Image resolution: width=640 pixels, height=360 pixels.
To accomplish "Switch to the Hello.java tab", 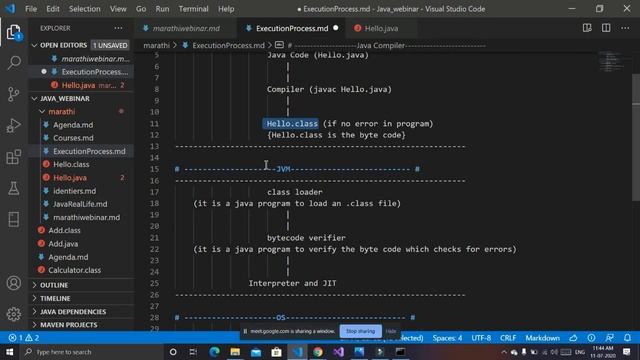I will click(x=381, y=28).
